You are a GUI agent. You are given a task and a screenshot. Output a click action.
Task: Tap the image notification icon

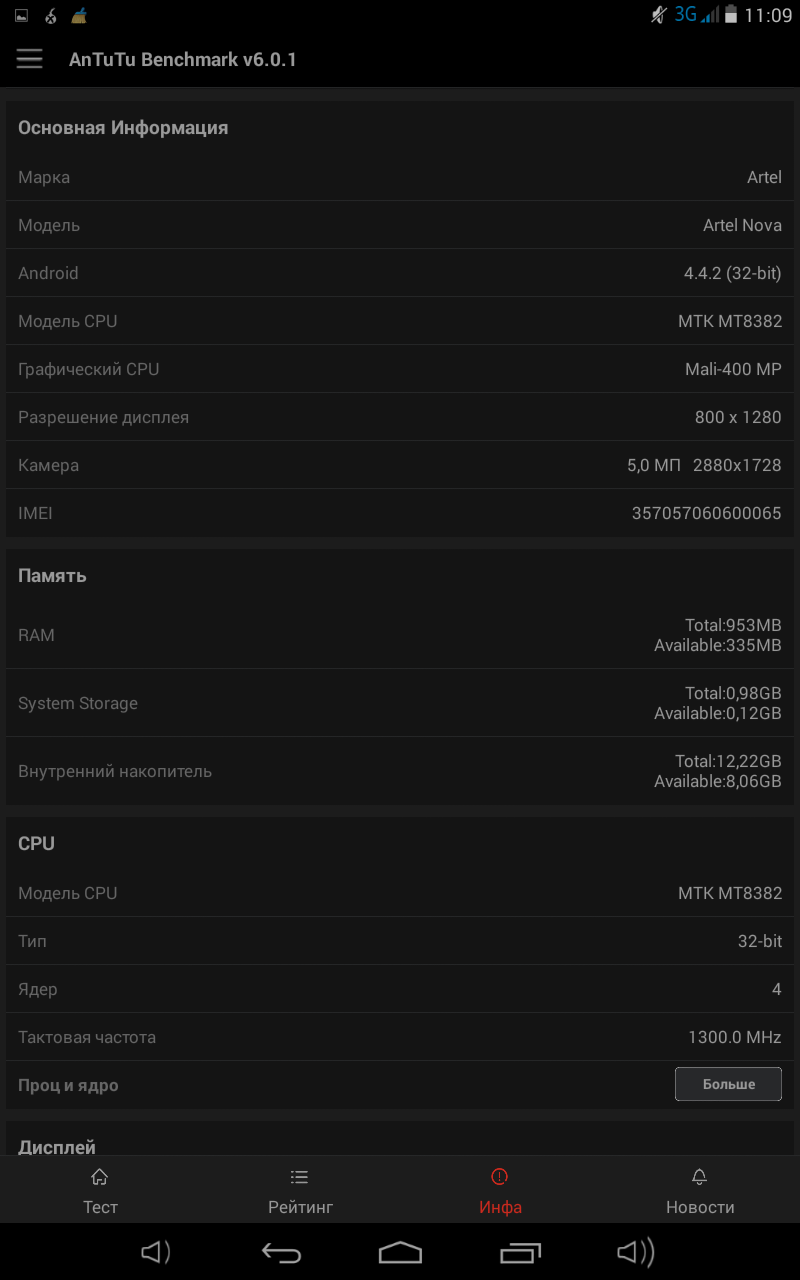(21, 16)
